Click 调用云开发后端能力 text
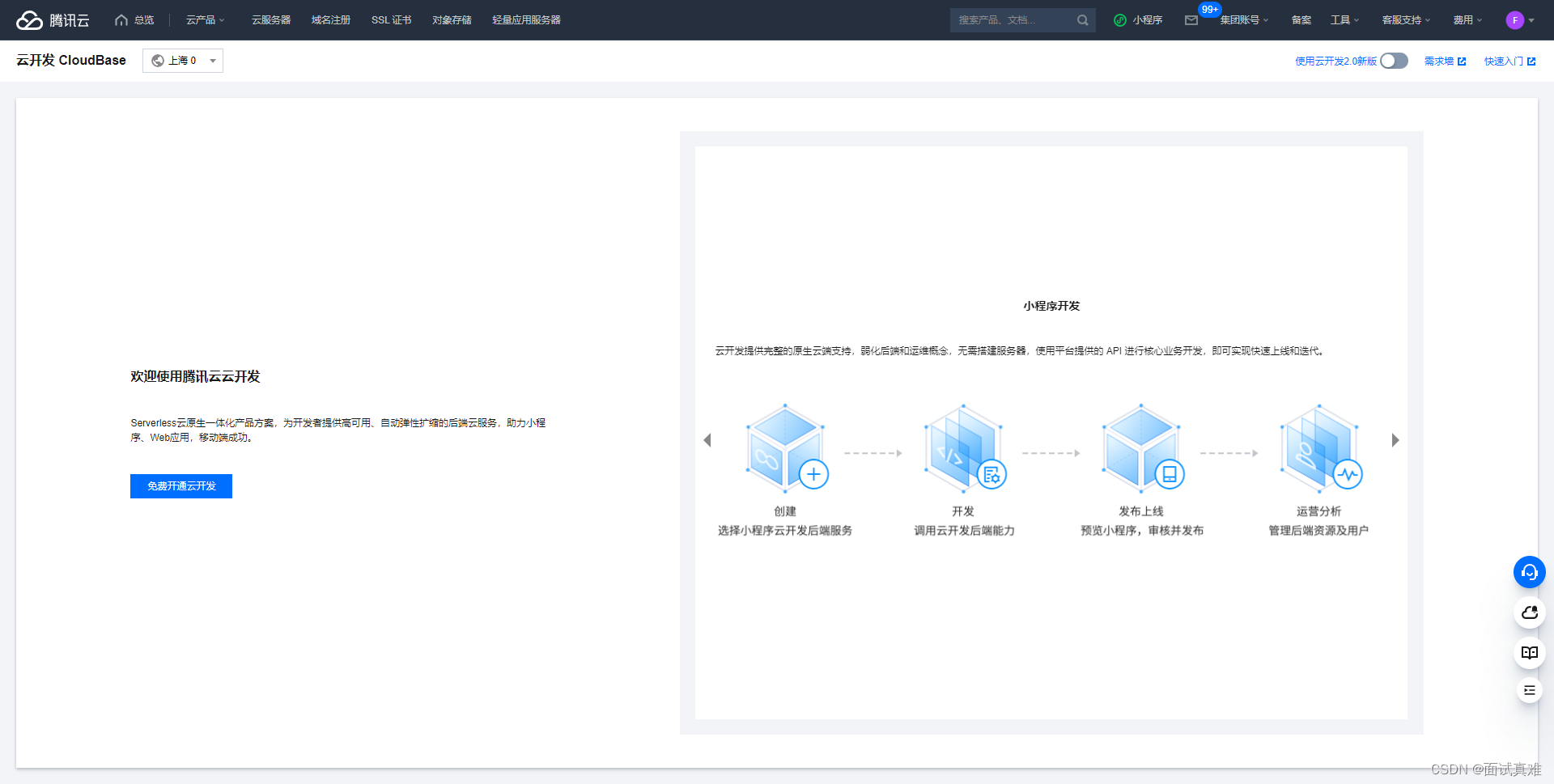1554x784 pixels. click(x=964, y=531)
